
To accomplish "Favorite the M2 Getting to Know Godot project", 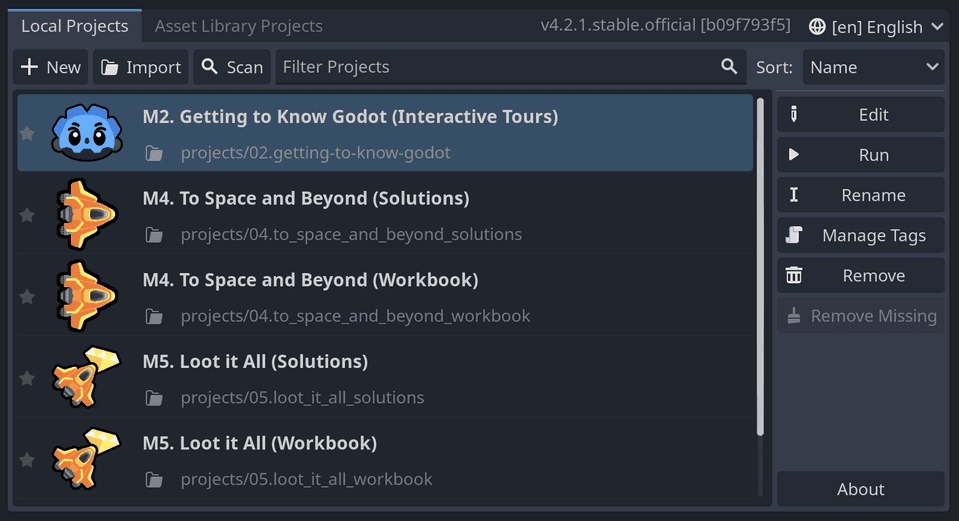I will click(x=27, y=133).
